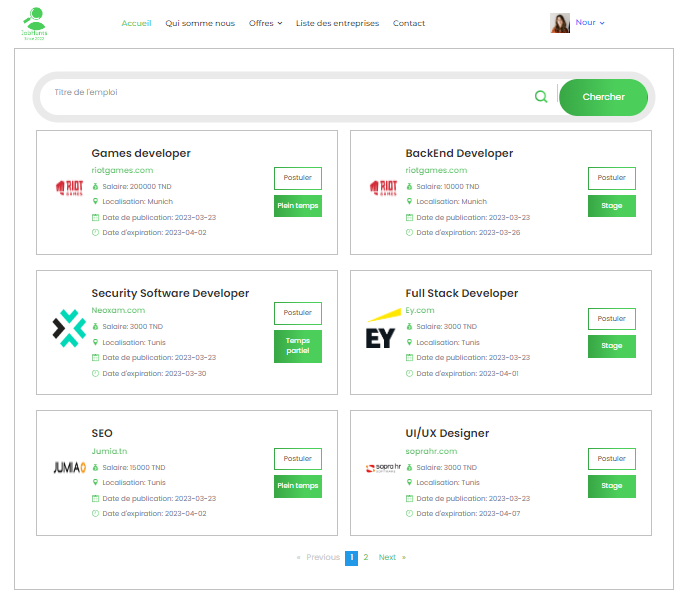
Task: Expand the Offres dropdown menu
Action: [265, 23]
